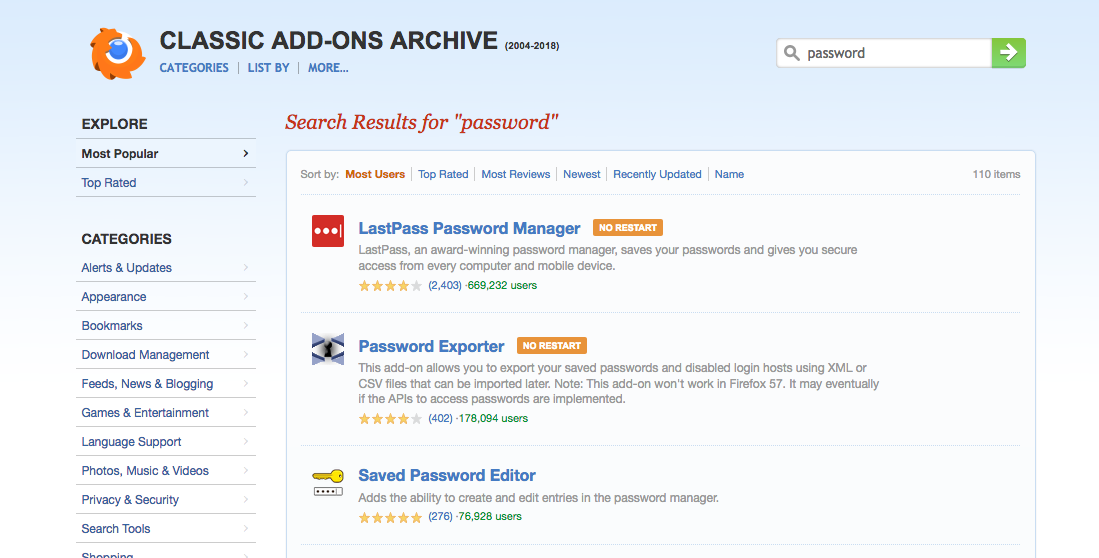
Task: Click the chevron beside Alerts & Updates
Action: (246, 267)
